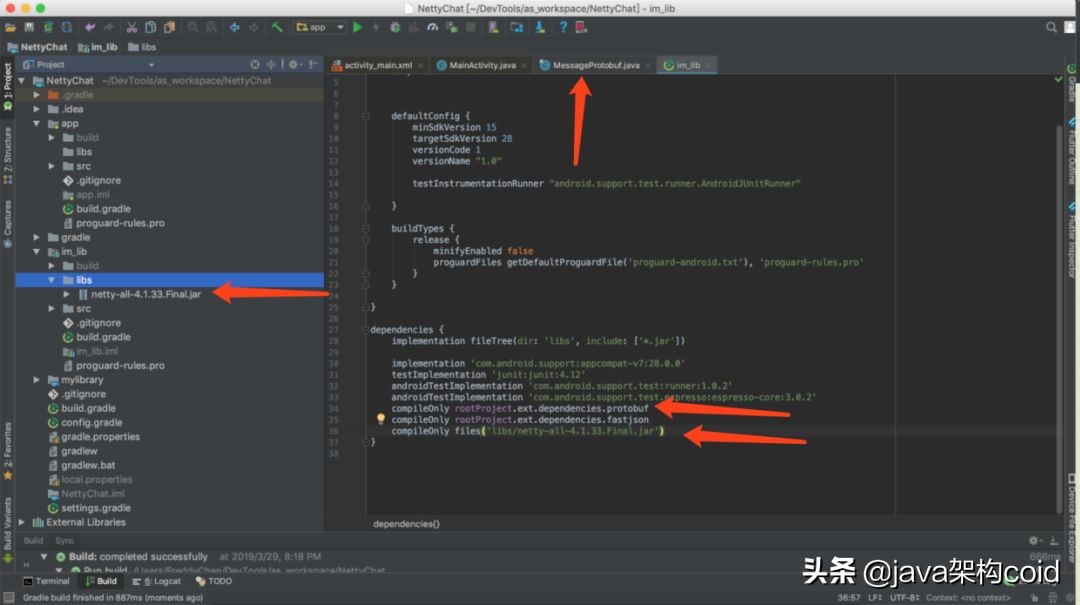
Task: Click the Profile gauge icon
Action: click(x=433, y=28)
